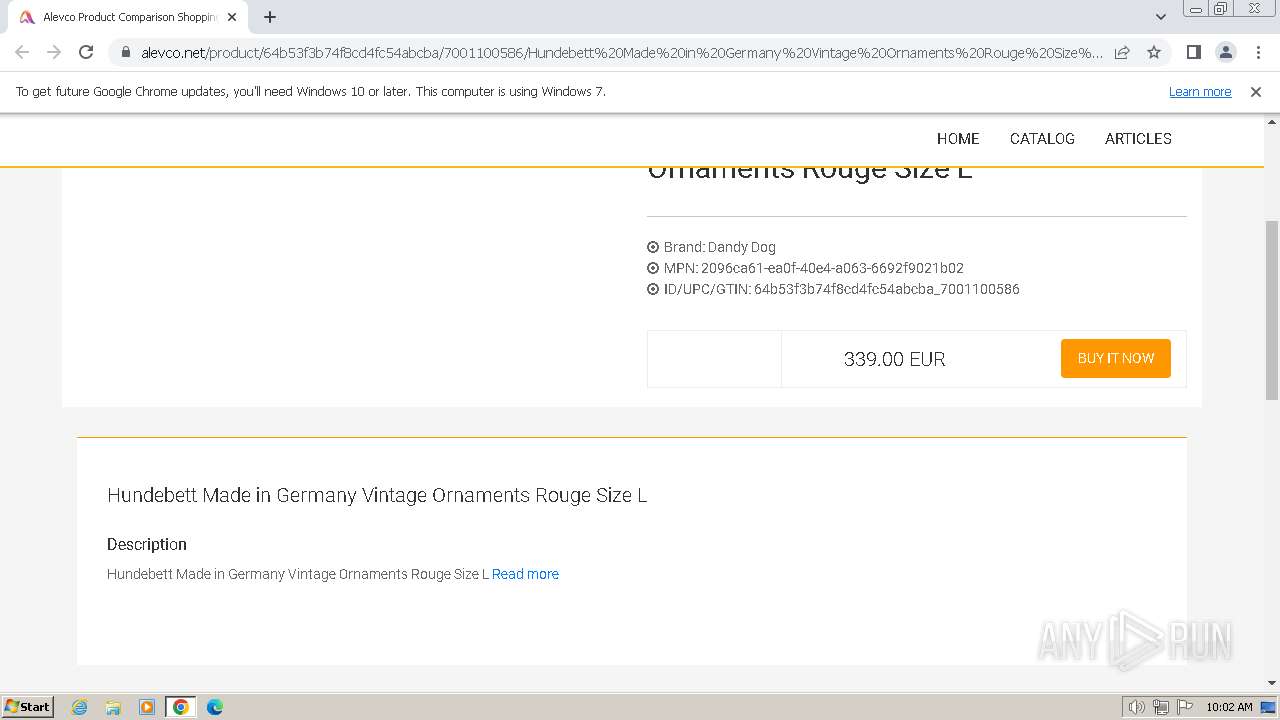Click the Description heading

click(x=147, y=544)
